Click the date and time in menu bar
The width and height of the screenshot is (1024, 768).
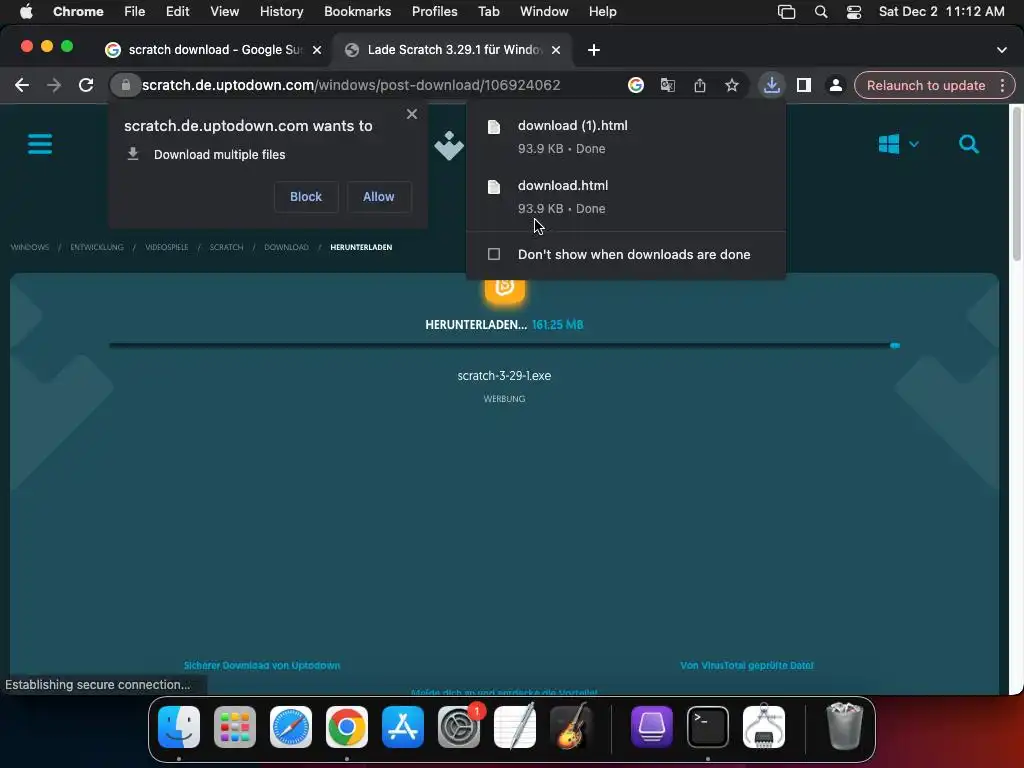[941, 12]
